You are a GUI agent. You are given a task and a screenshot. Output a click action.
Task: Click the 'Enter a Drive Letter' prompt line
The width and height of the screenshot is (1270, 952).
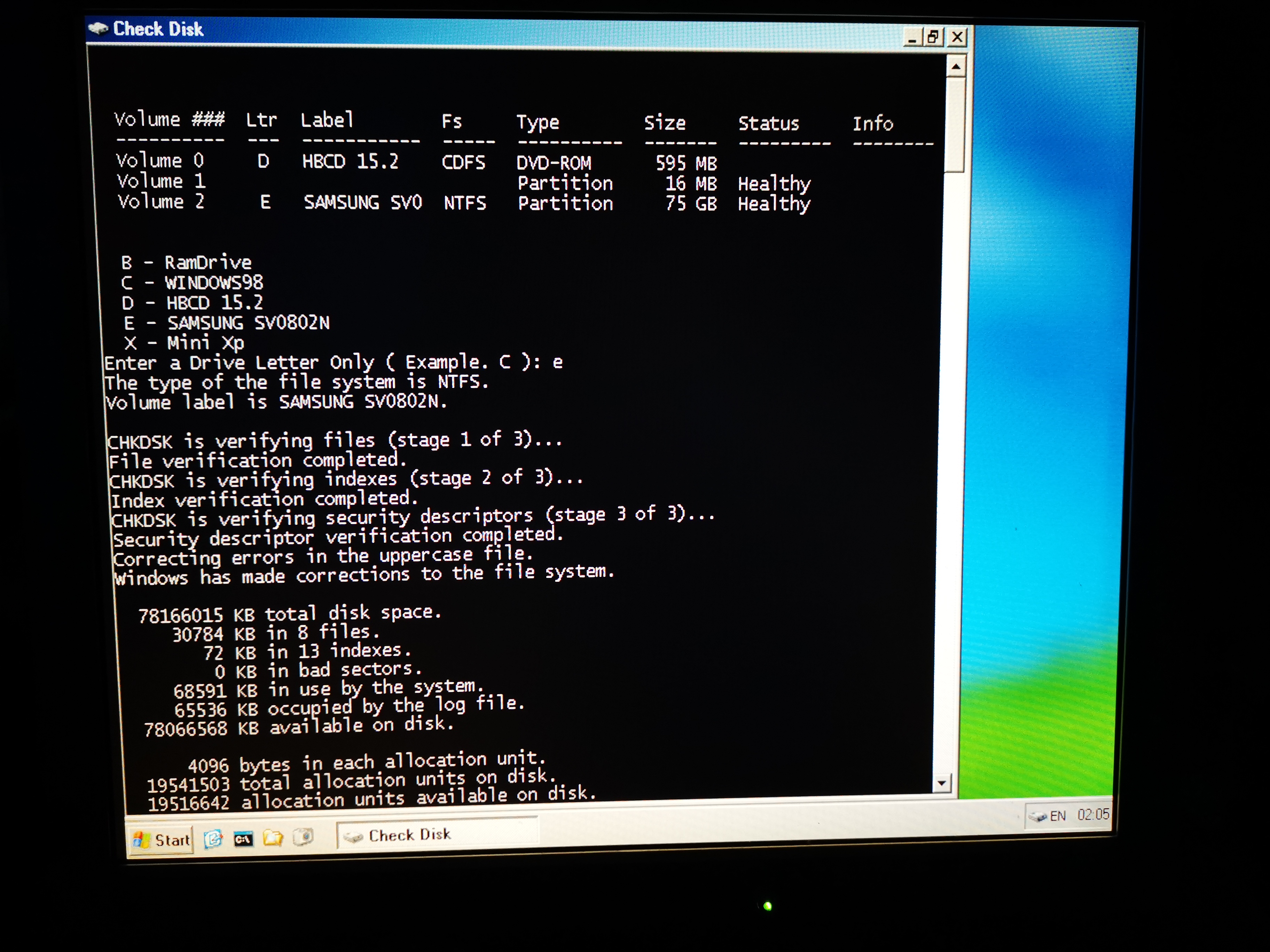(x=333, y=363)
